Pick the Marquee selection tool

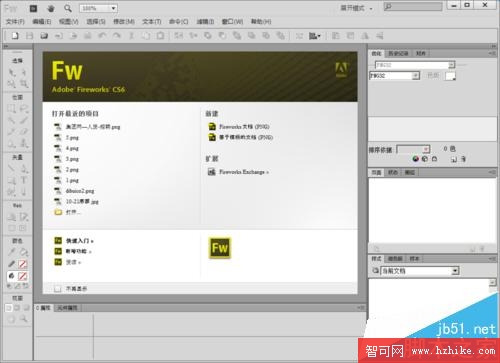pos(12,108)
